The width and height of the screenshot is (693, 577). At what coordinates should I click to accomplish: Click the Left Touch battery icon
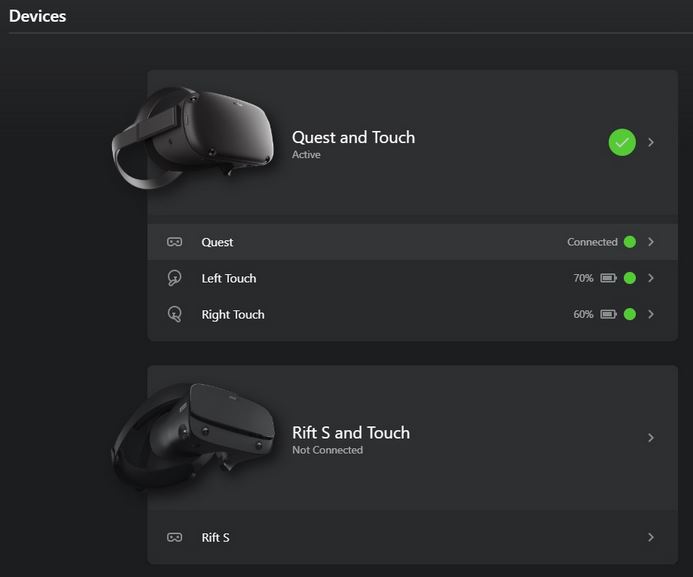coord(608,278)
